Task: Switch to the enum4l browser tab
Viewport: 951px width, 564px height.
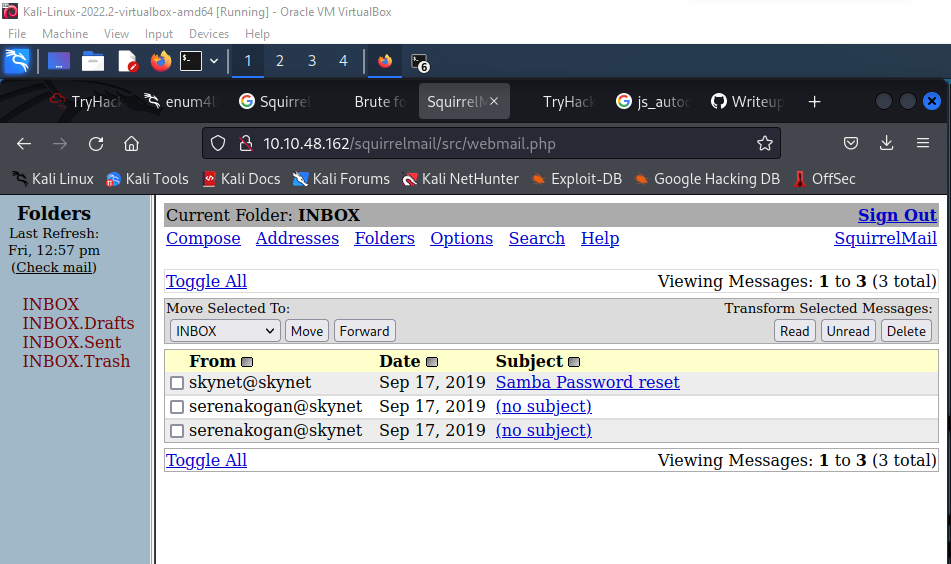Action: point(181,101)
